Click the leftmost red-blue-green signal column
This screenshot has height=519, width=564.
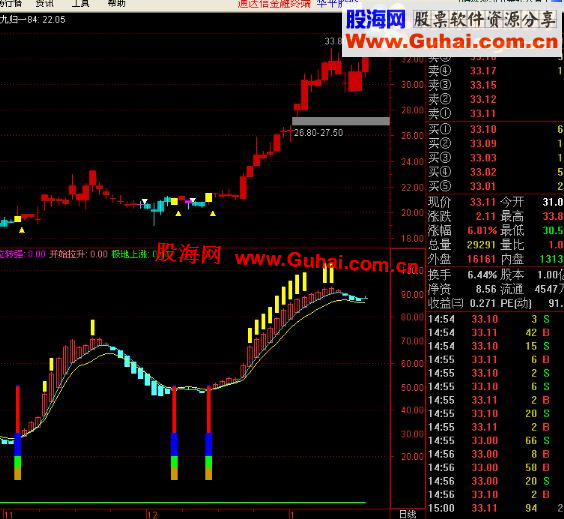pos(18,432)
